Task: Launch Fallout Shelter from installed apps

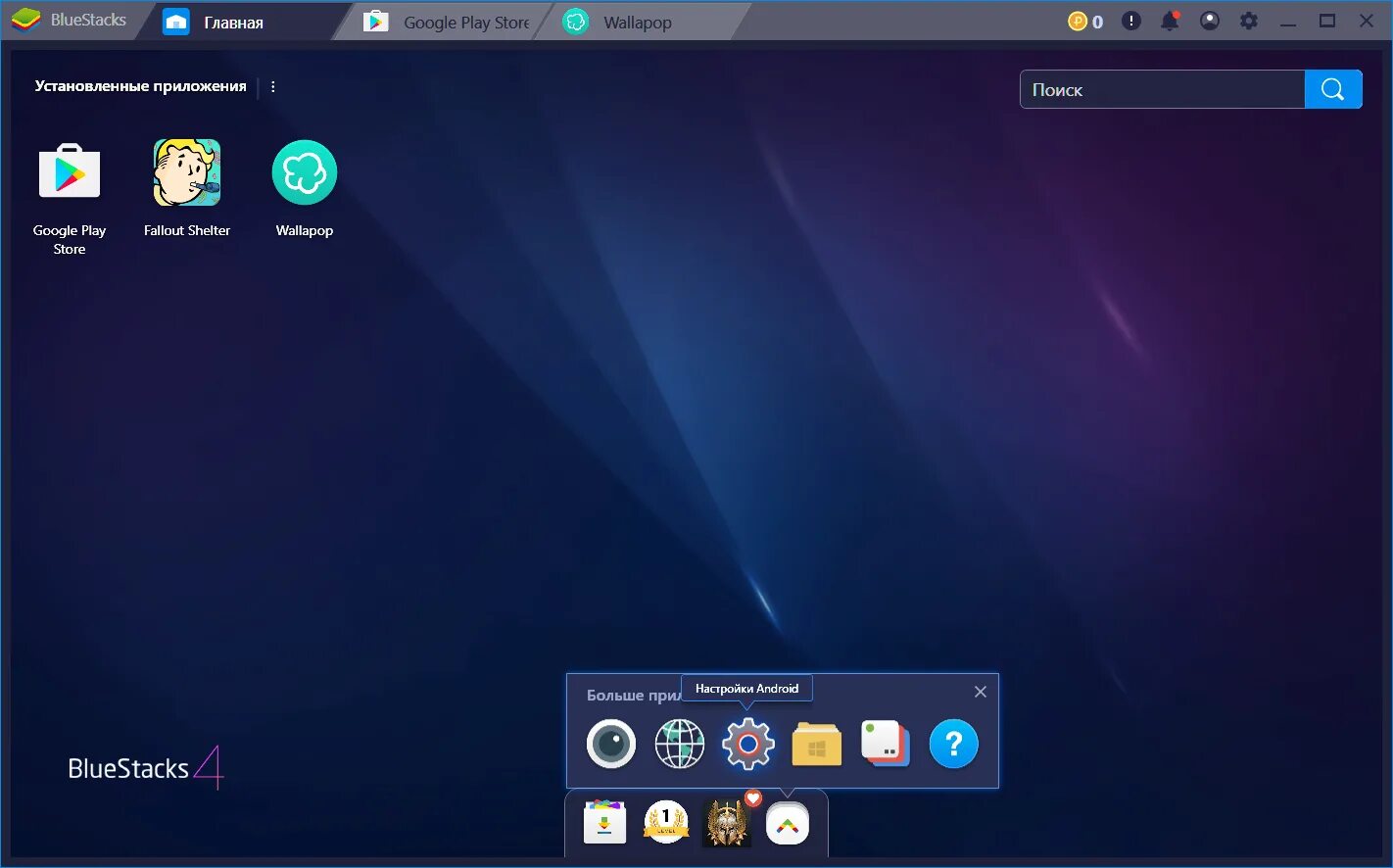Action: pyautogui.click(x=187, y=172)
